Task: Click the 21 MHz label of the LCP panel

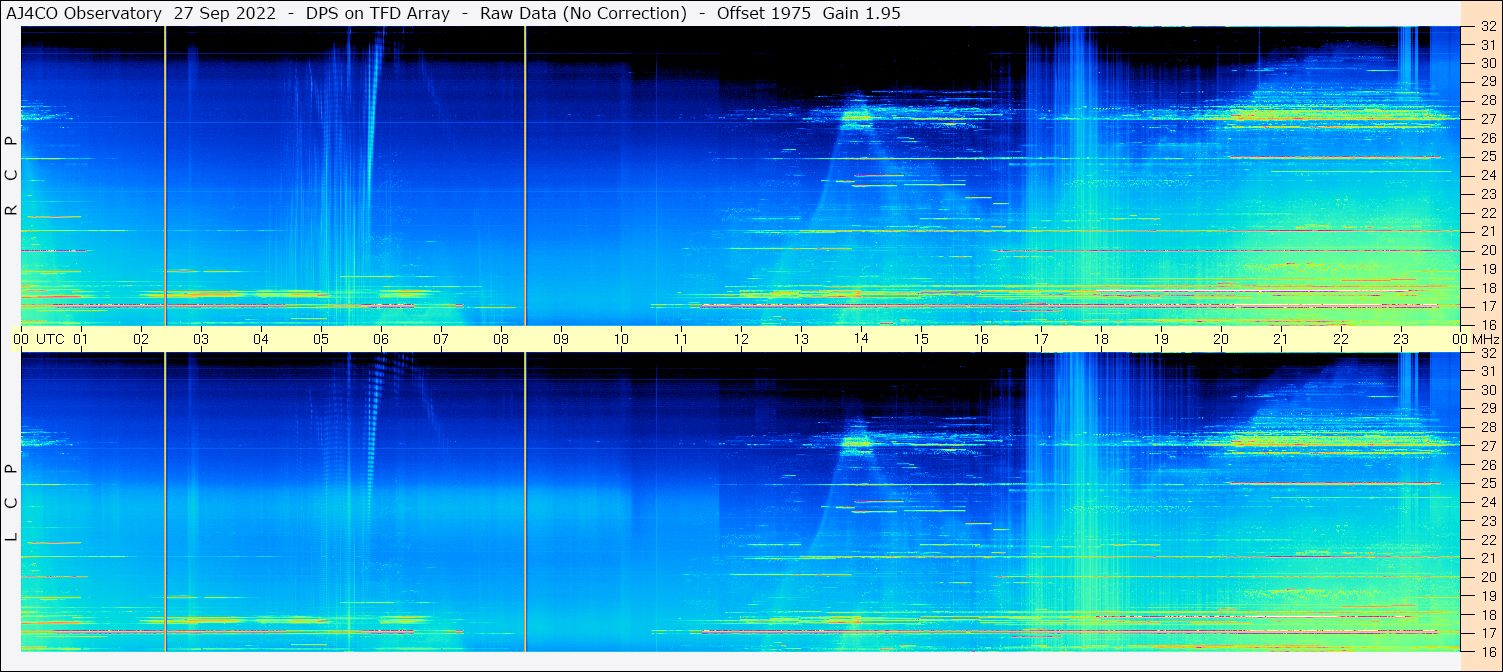Action: coord(1487,558)
